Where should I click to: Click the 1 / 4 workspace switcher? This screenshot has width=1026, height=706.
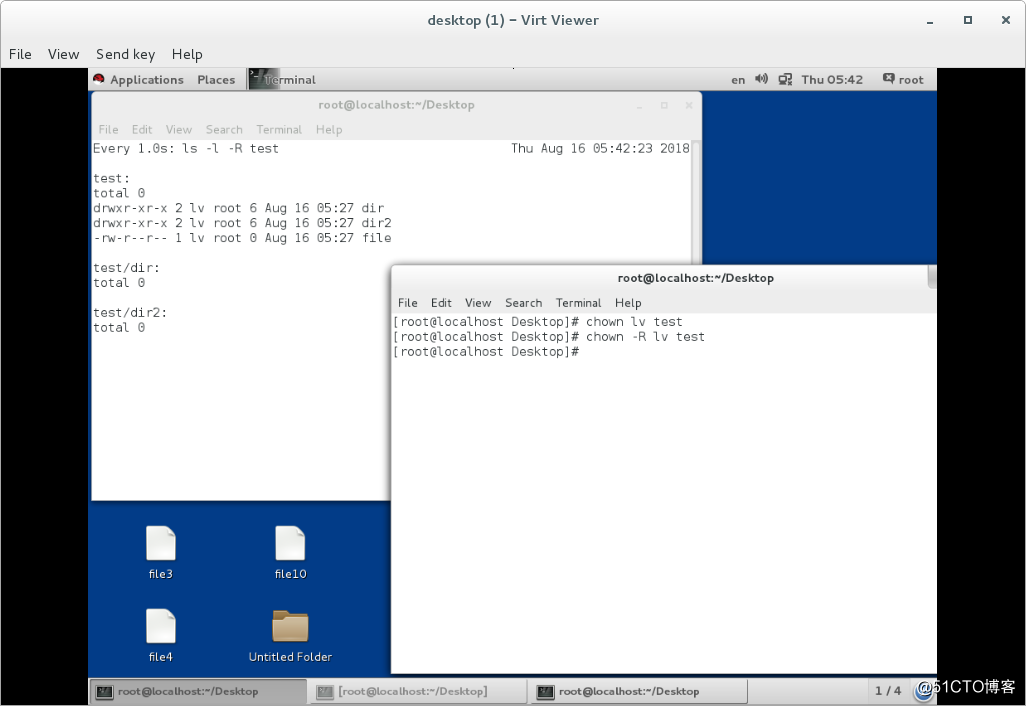[888, 691]
